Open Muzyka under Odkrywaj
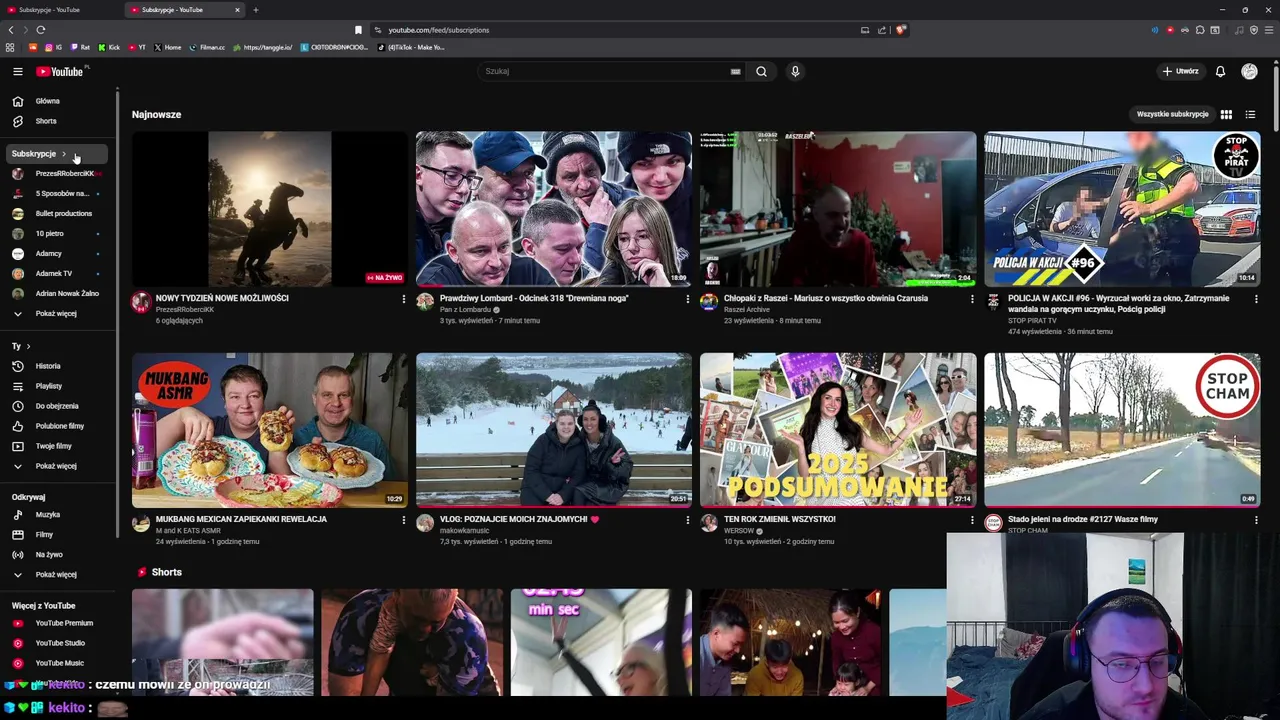Viewport: 1280px width, 720px height. coord(56,515)
